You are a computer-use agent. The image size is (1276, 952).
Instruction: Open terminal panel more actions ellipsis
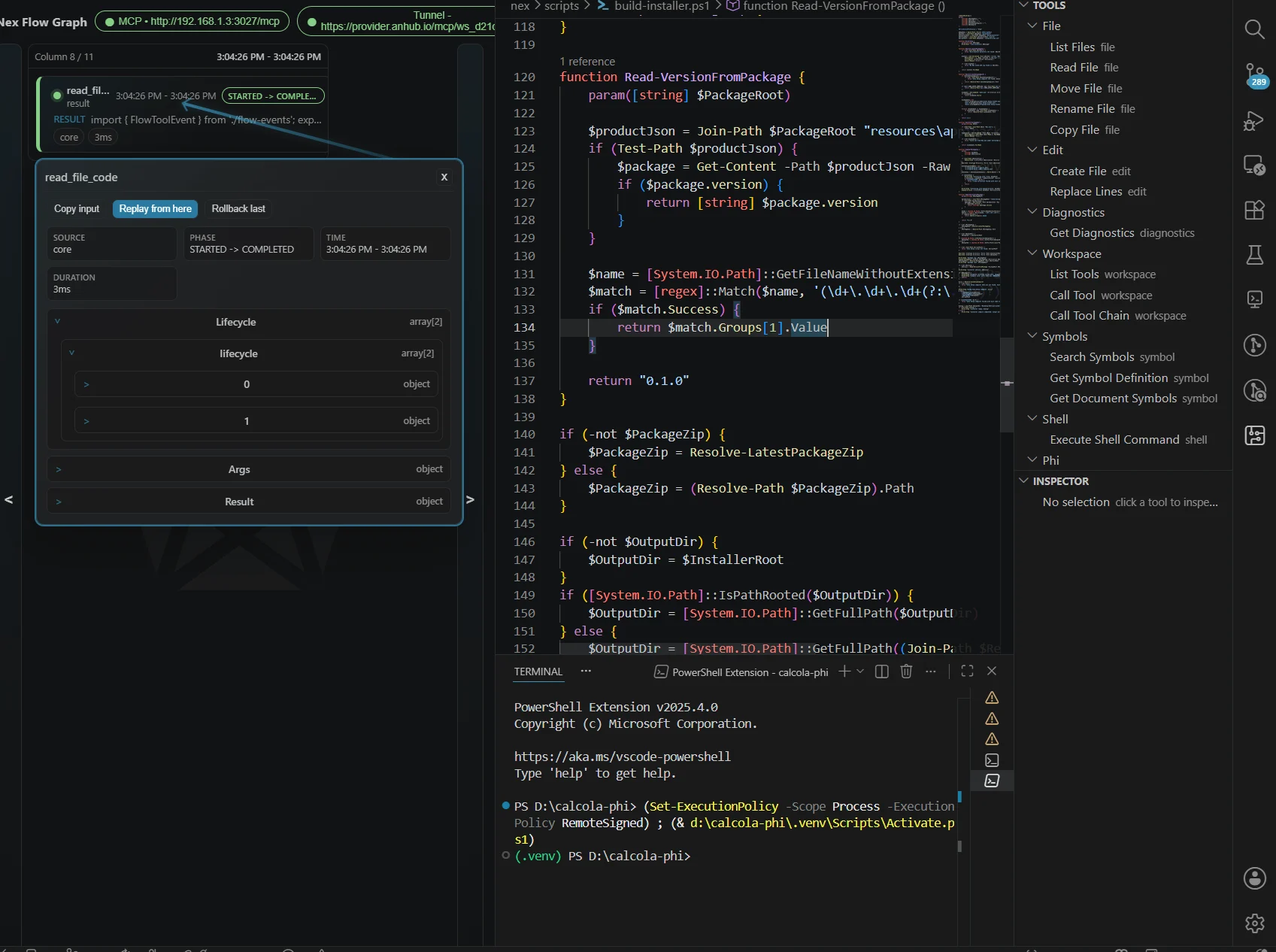tap(931, 671)
